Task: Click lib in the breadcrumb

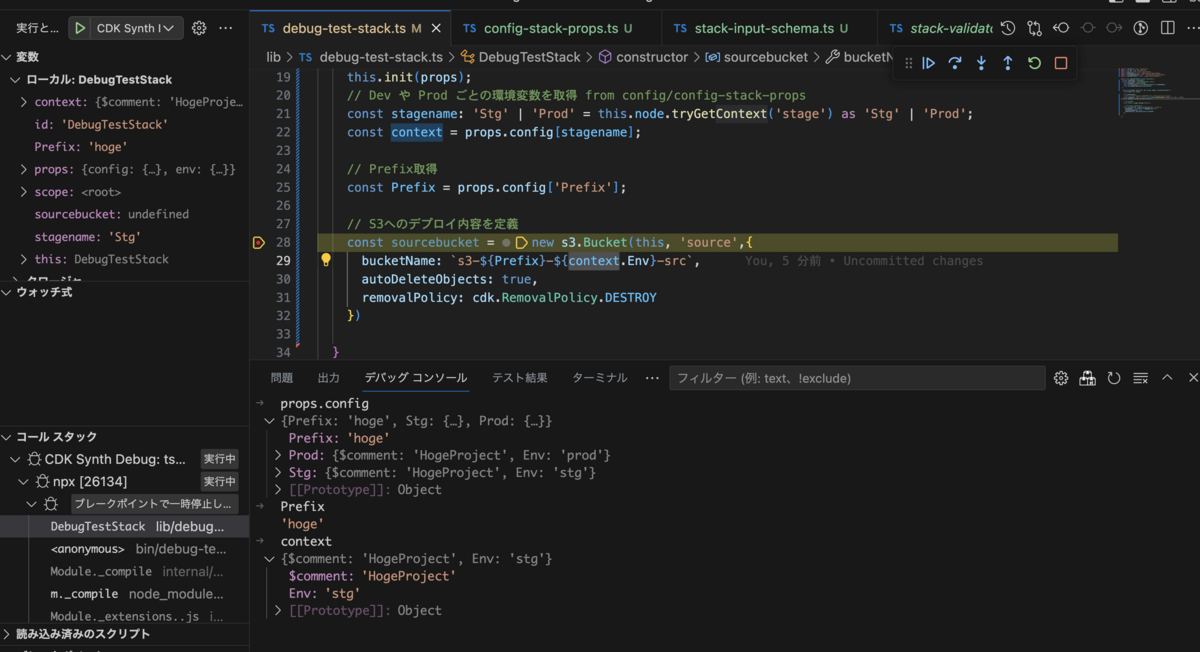Action: pos(273,57)
